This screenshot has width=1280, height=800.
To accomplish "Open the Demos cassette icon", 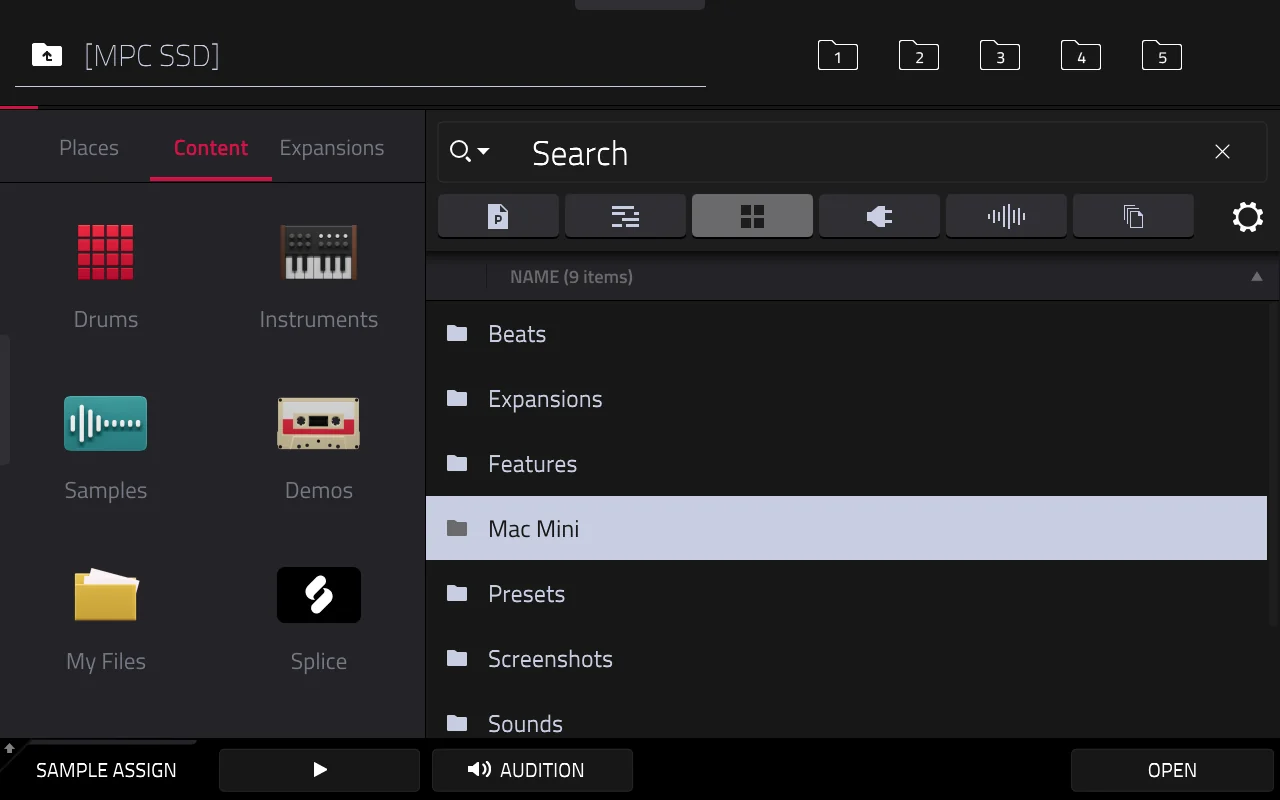I will tap(319, 423).
